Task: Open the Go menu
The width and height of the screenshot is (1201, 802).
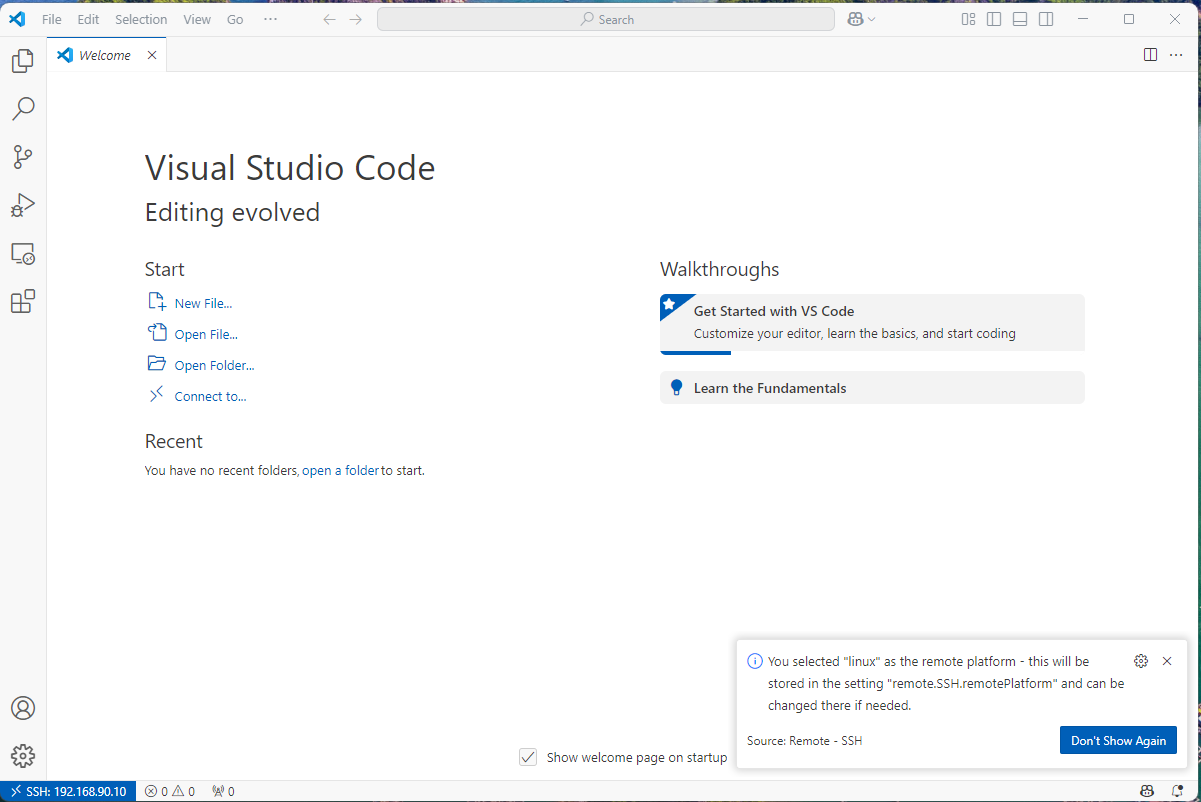Action: click(235, 19)
